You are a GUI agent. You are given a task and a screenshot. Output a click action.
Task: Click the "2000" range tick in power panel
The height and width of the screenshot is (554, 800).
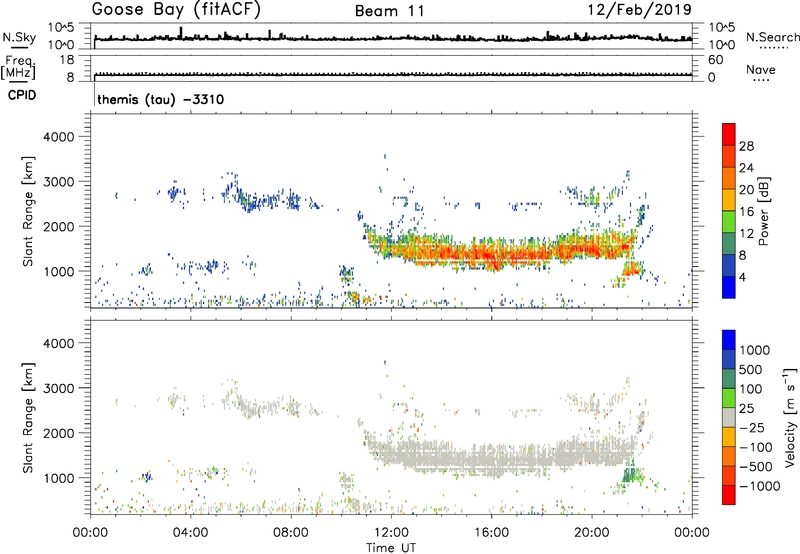tap(58, 226)
